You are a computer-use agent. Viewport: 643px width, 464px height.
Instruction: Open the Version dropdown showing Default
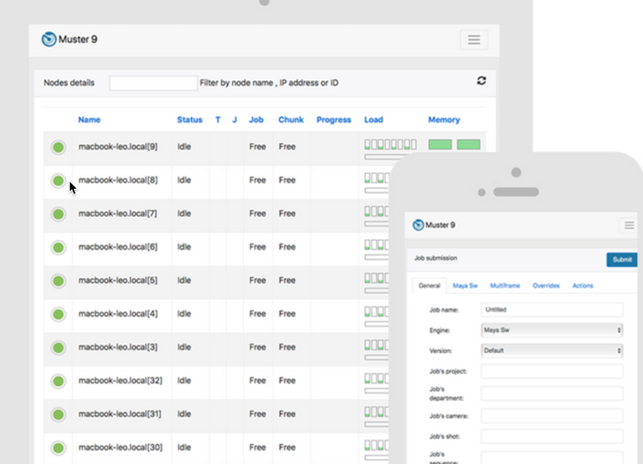[x=552, y=351]
